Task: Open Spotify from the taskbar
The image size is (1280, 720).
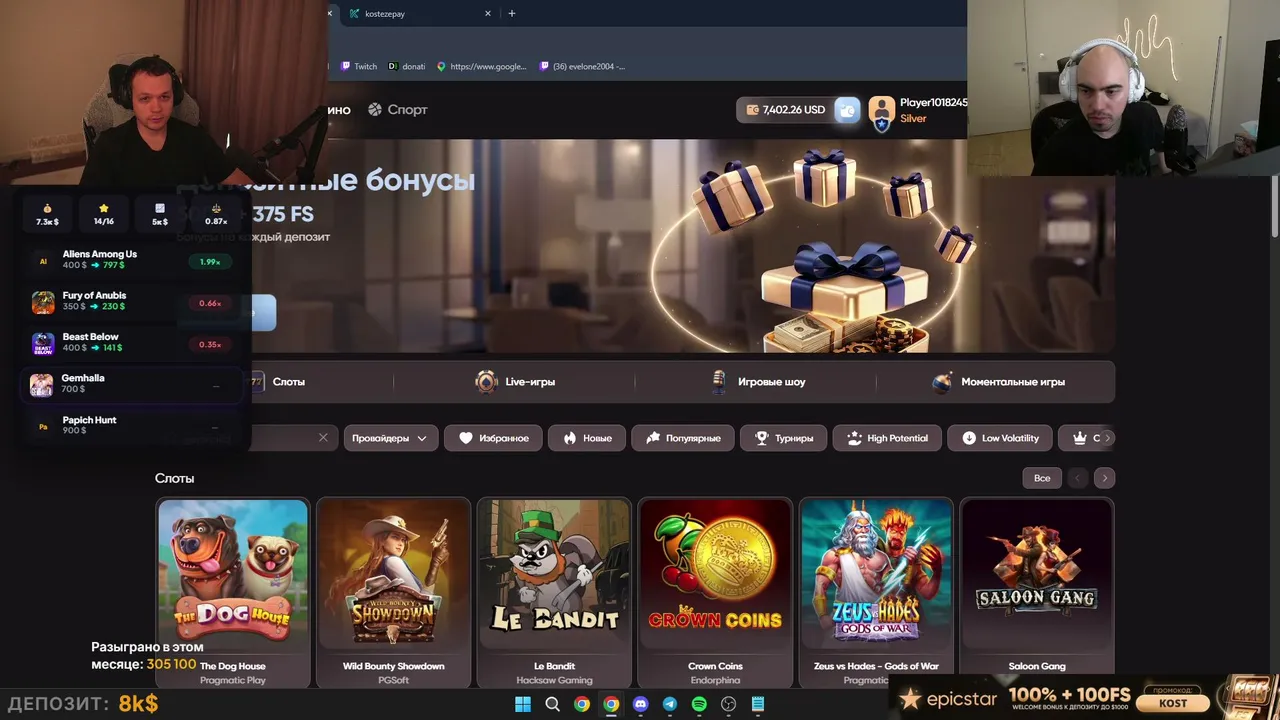Action: (699, 704)
